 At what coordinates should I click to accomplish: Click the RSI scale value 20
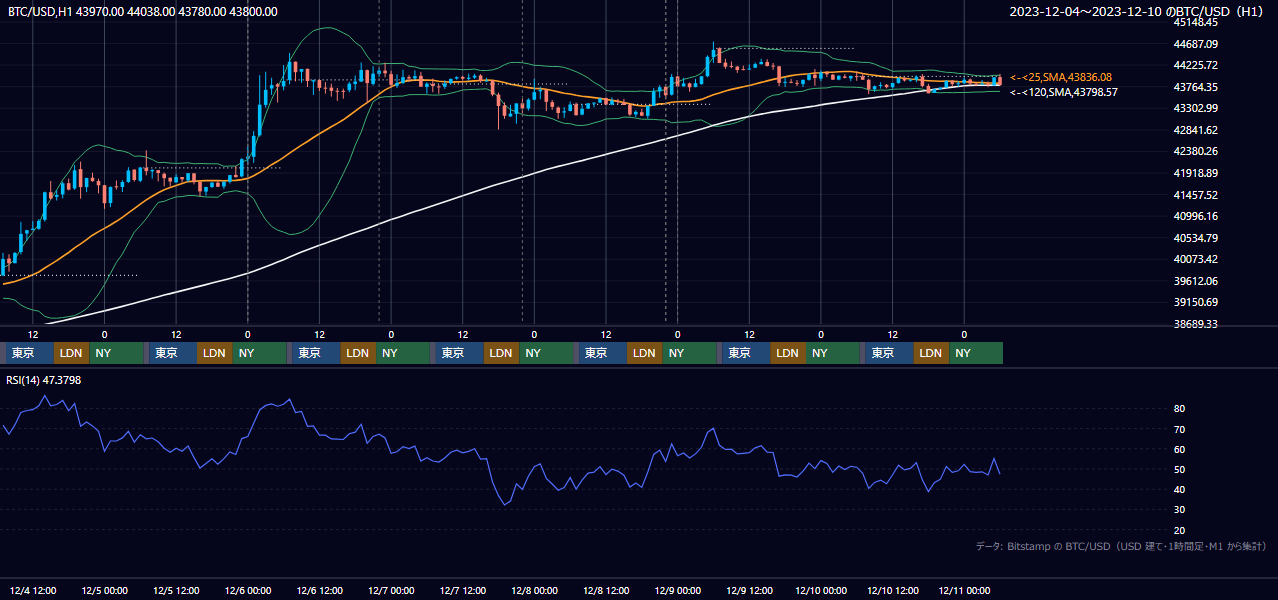[1179, 530]
